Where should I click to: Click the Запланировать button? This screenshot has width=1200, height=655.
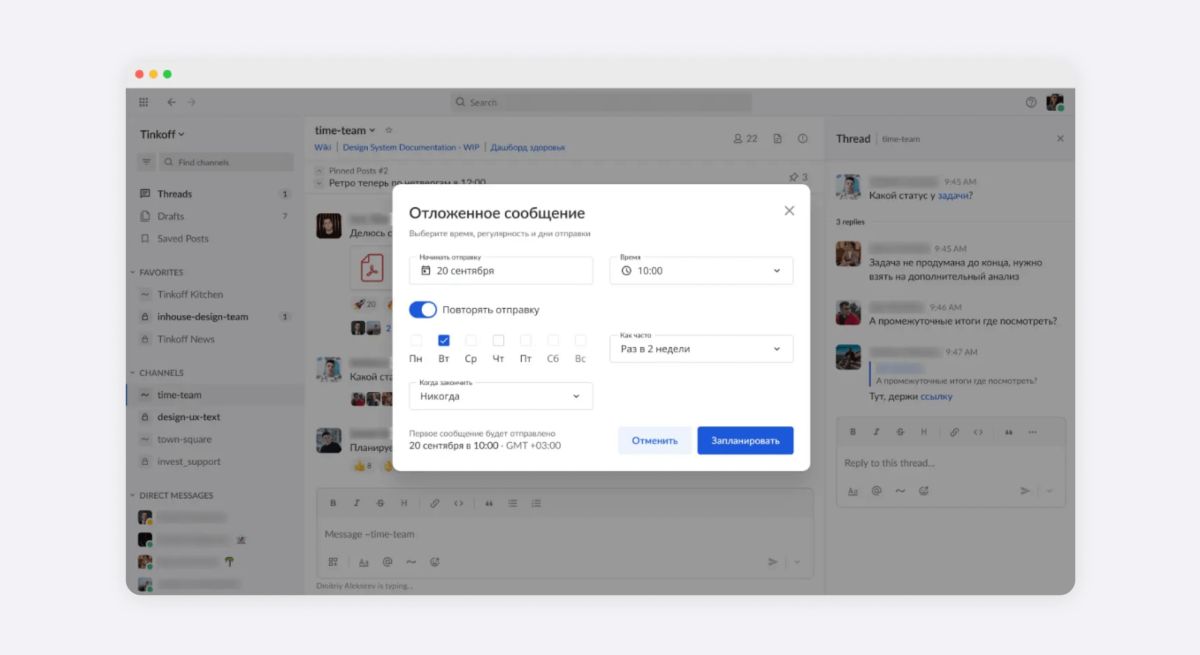(x=745, y=440)
